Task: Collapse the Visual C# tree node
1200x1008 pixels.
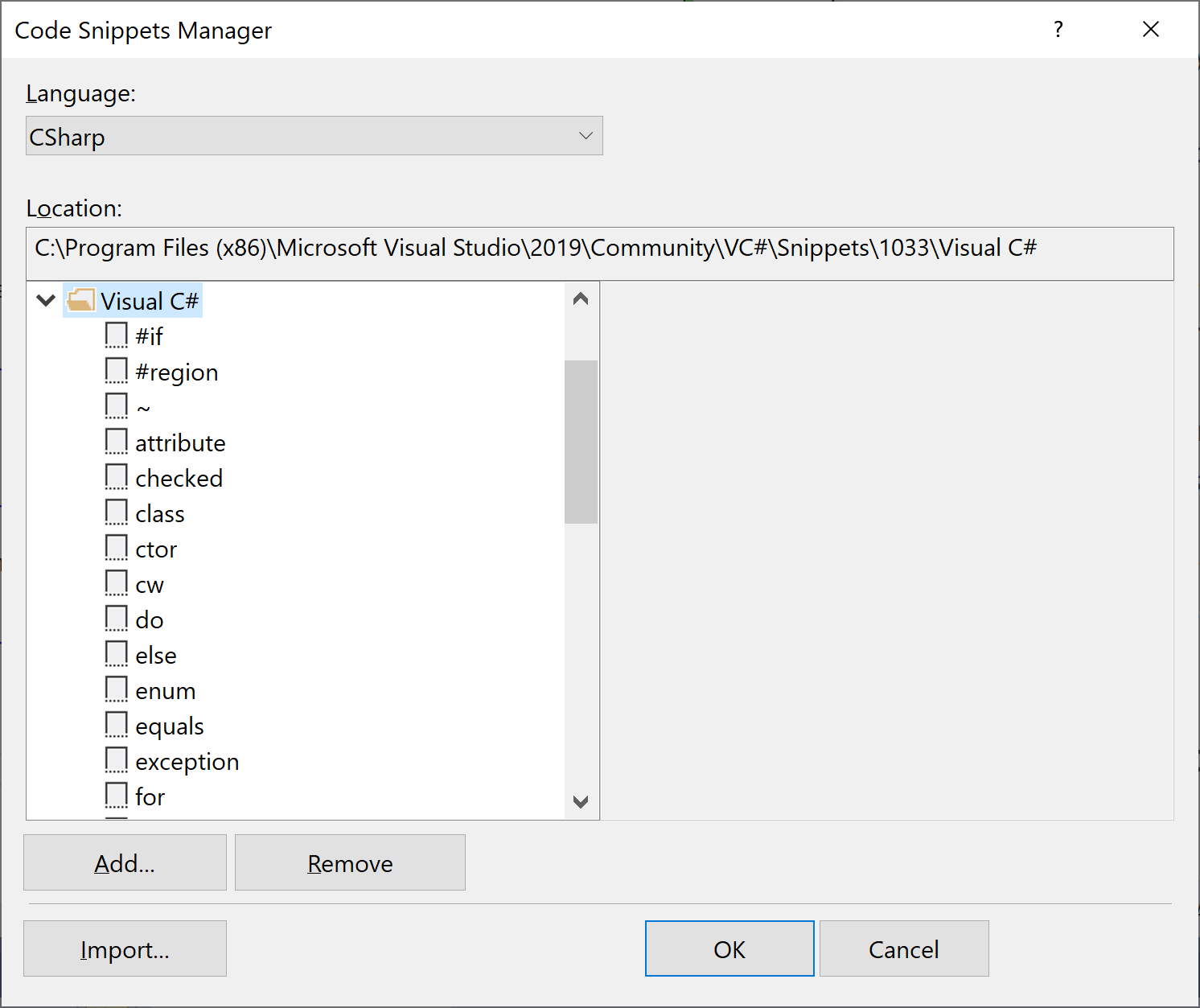Action: coord(46,301)
